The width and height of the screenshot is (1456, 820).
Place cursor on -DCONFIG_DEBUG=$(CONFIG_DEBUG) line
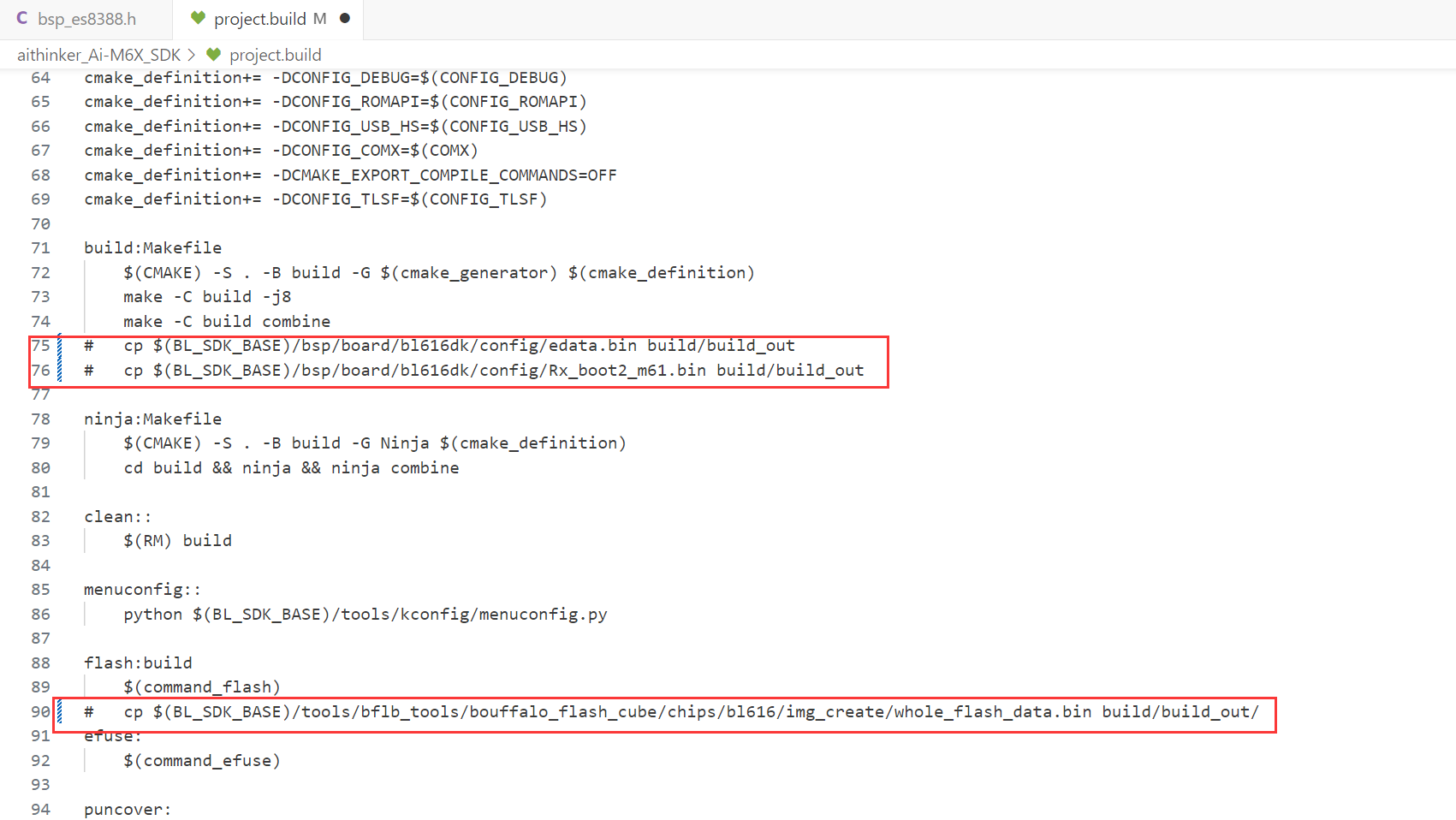pyautogui.click(x=325, y=78)
